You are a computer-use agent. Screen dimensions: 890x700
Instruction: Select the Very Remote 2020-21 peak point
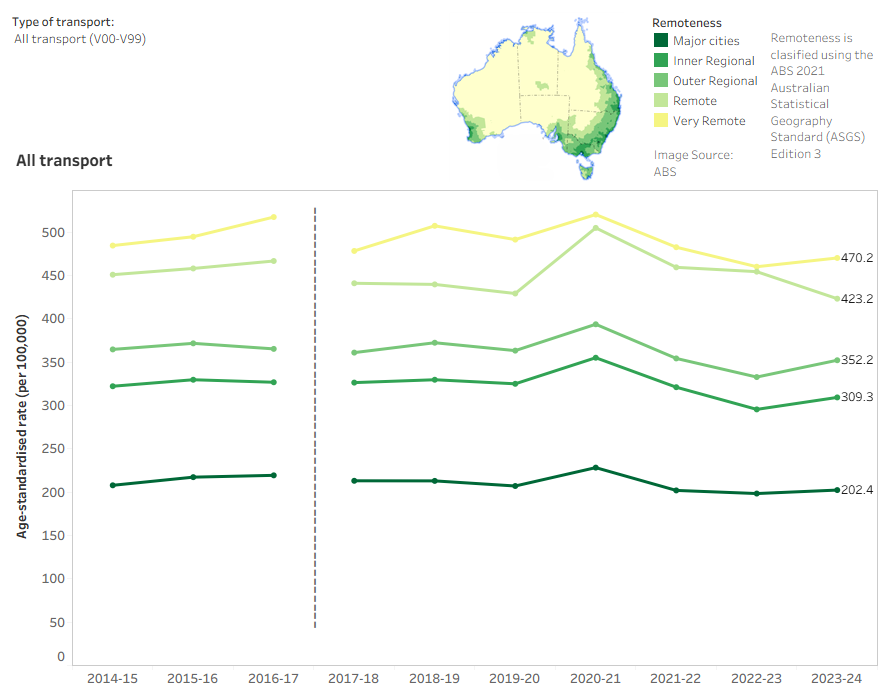595,215
